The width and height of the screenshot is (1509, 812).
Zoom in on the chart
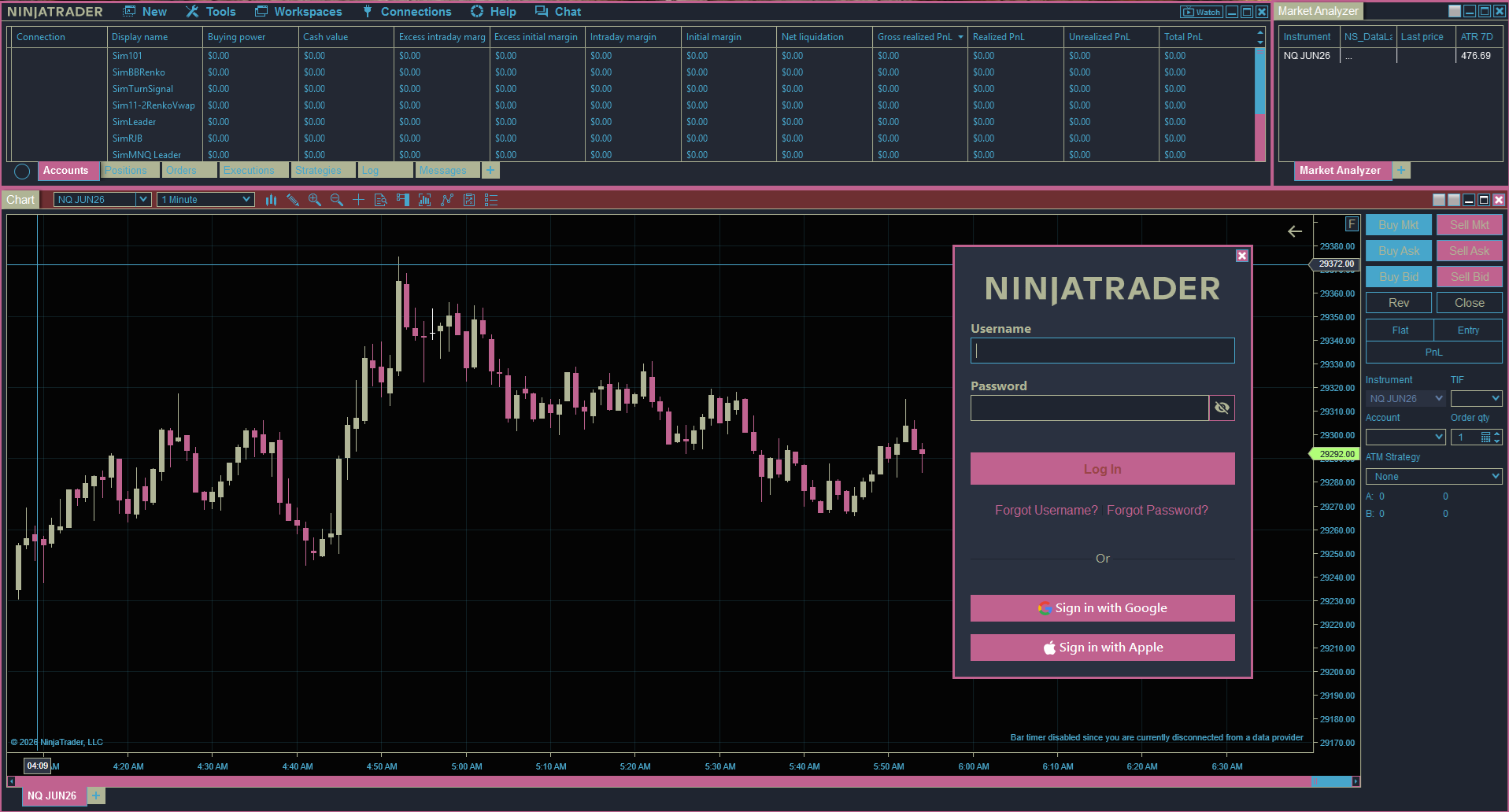[315, 200]
